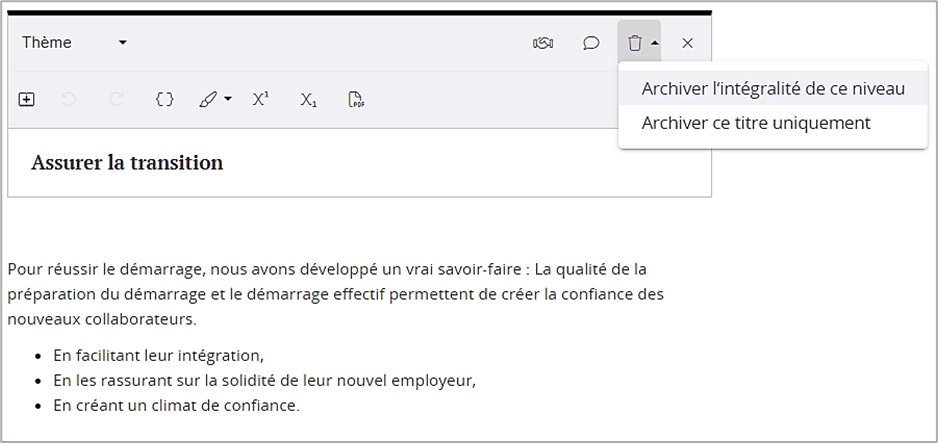The image size is (938, 443).
Task: Open the Thème style dropdown
Action: (75, 43)
